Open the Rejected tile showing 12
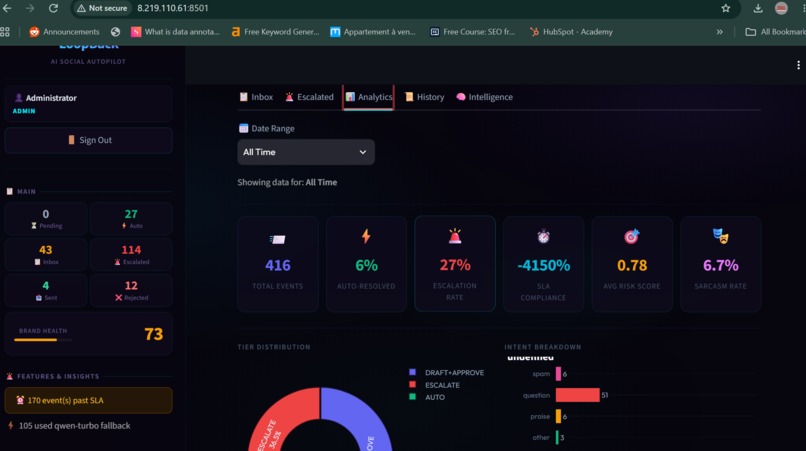The width and height of the screenshot is (806, 451). pyautogui.click(x=131, y=290)
